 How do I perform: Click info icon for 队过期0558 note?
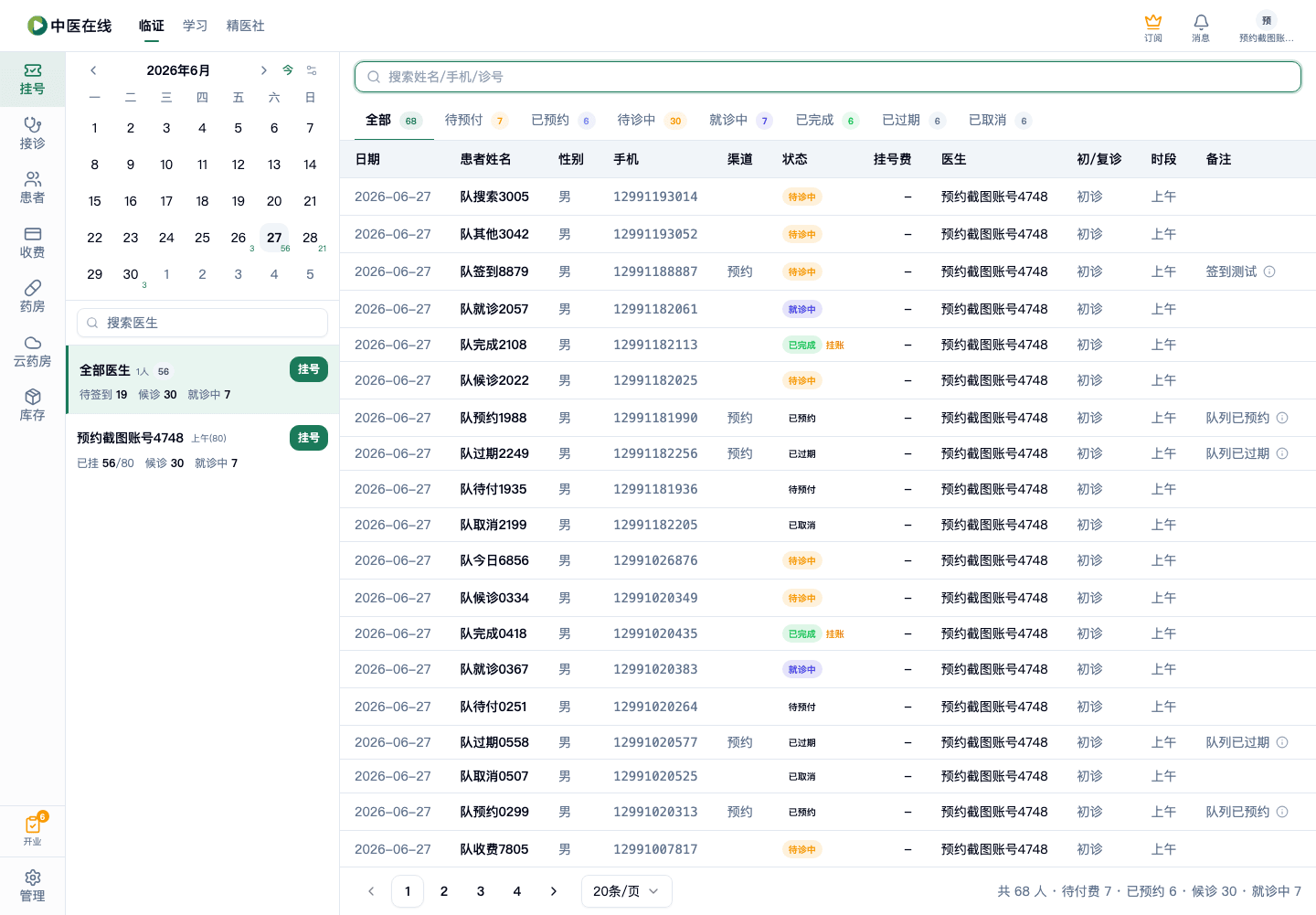1282,742
